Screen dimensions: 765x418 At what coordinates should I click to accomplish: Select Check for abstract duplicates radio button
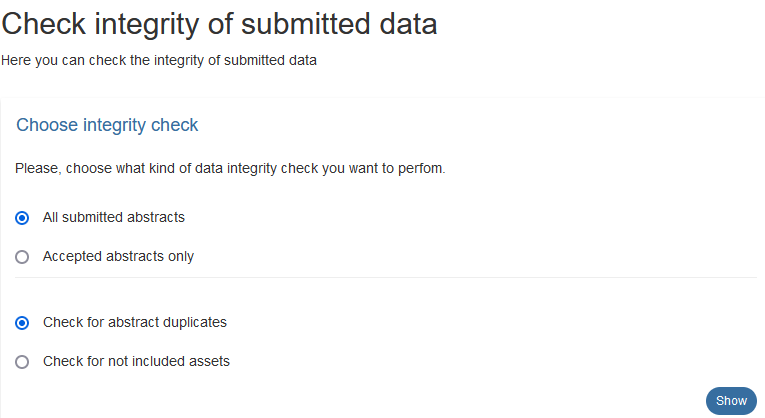point(22,323)
